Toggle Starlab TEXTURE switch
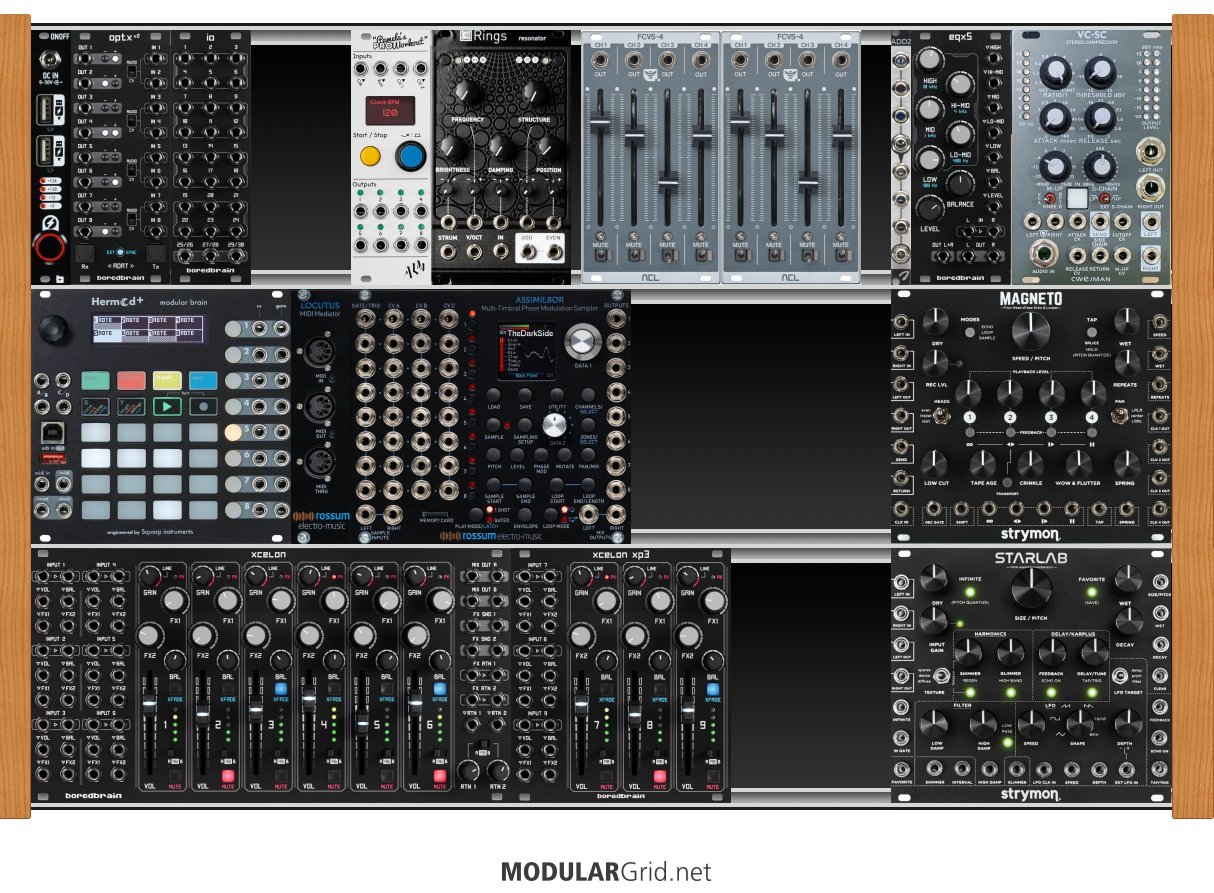Viewport: 1214px width, 893px height. [x=941, y=676]
